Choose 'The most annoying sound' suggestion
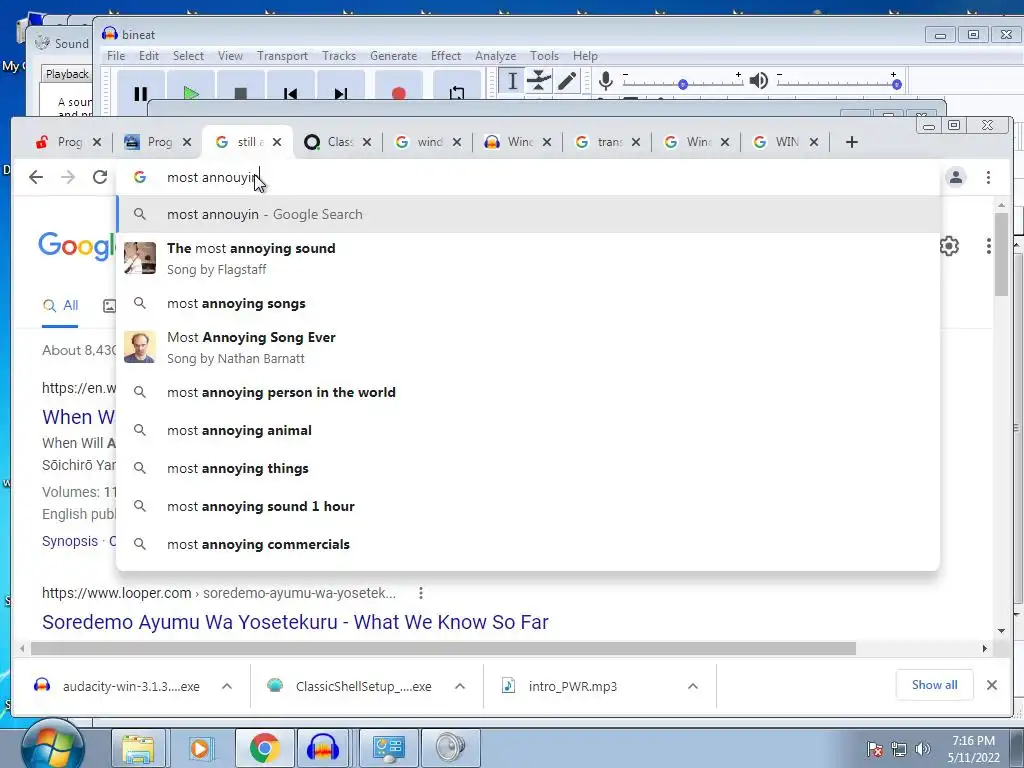 (528, 258)
